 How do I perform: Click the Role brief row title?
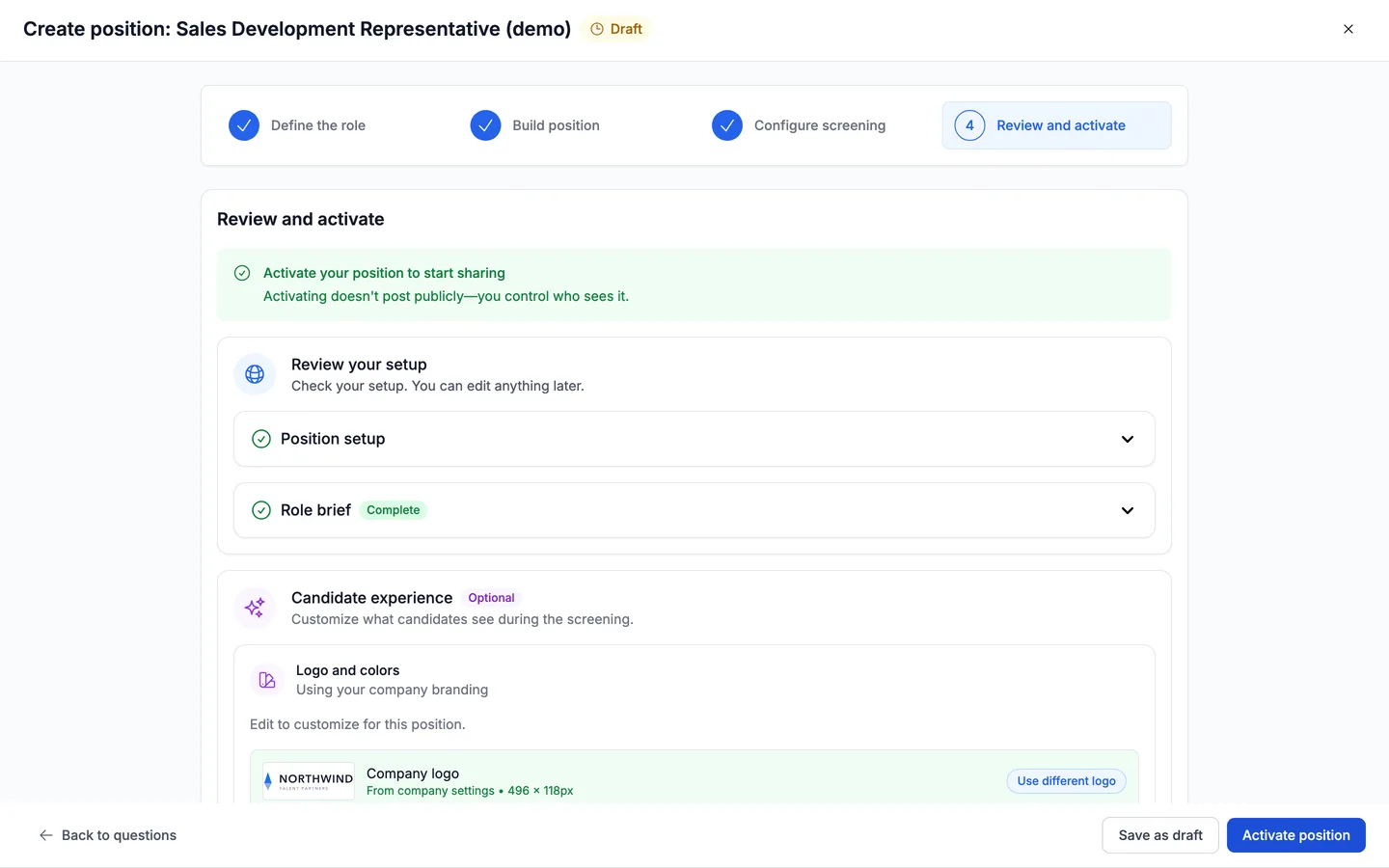[315, 510]
